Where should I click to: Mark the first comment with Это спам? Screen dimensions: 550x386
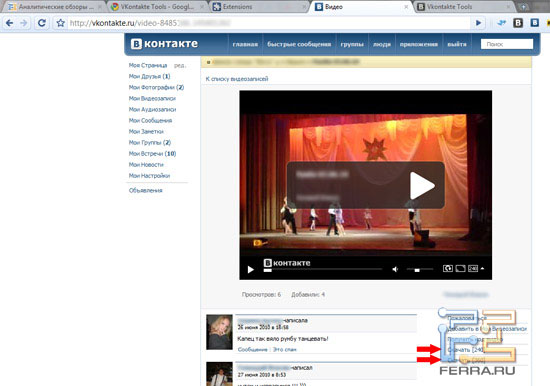pyautogui.click(x=284, y=350)
